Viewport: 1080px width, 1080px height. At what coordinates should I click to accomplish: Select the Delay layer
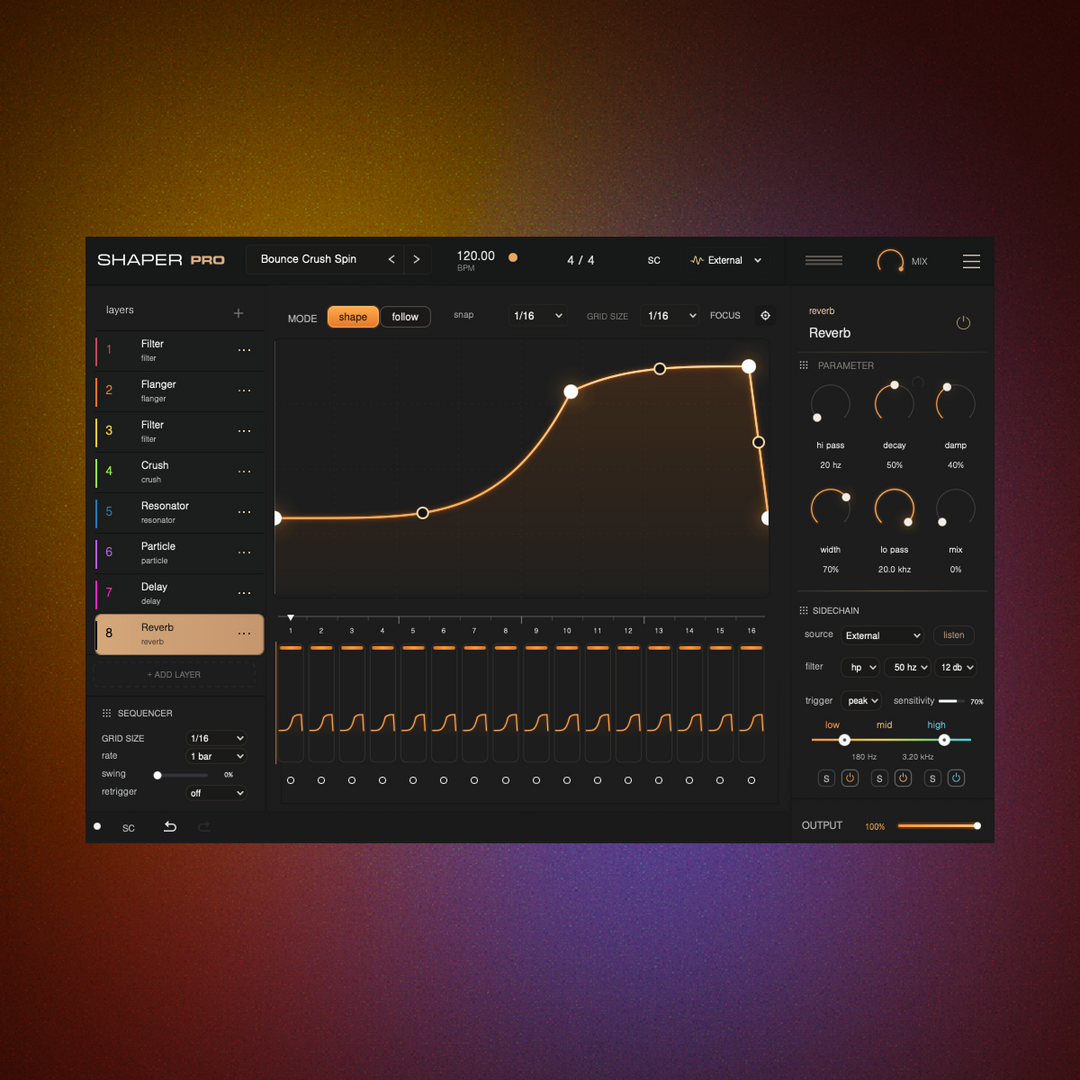pyautogui.click(x=179, y=593)
